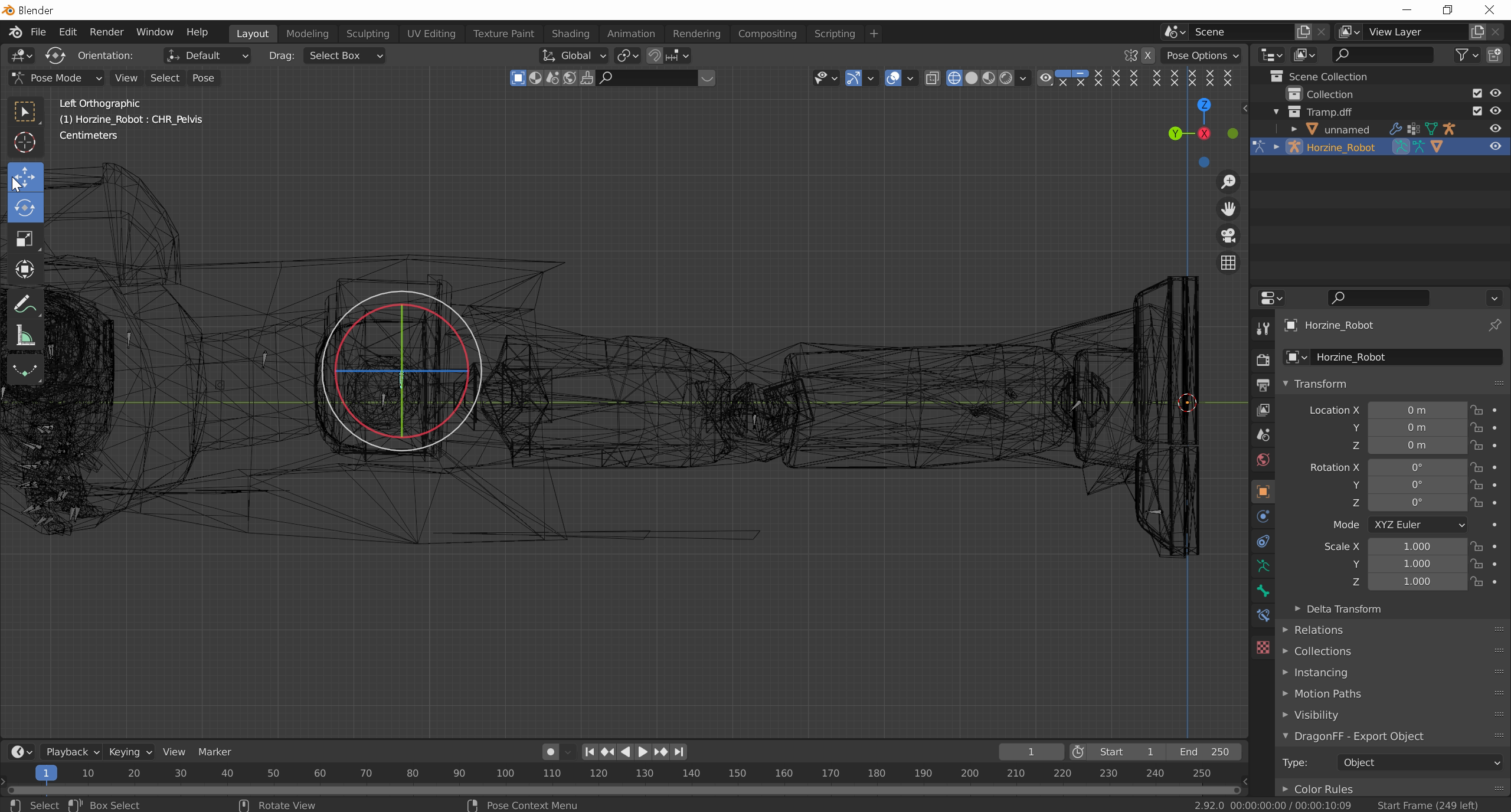1511x812 pixels.
Task: Open the Keying popover in timeline
Action: click(x=130, y=752)
